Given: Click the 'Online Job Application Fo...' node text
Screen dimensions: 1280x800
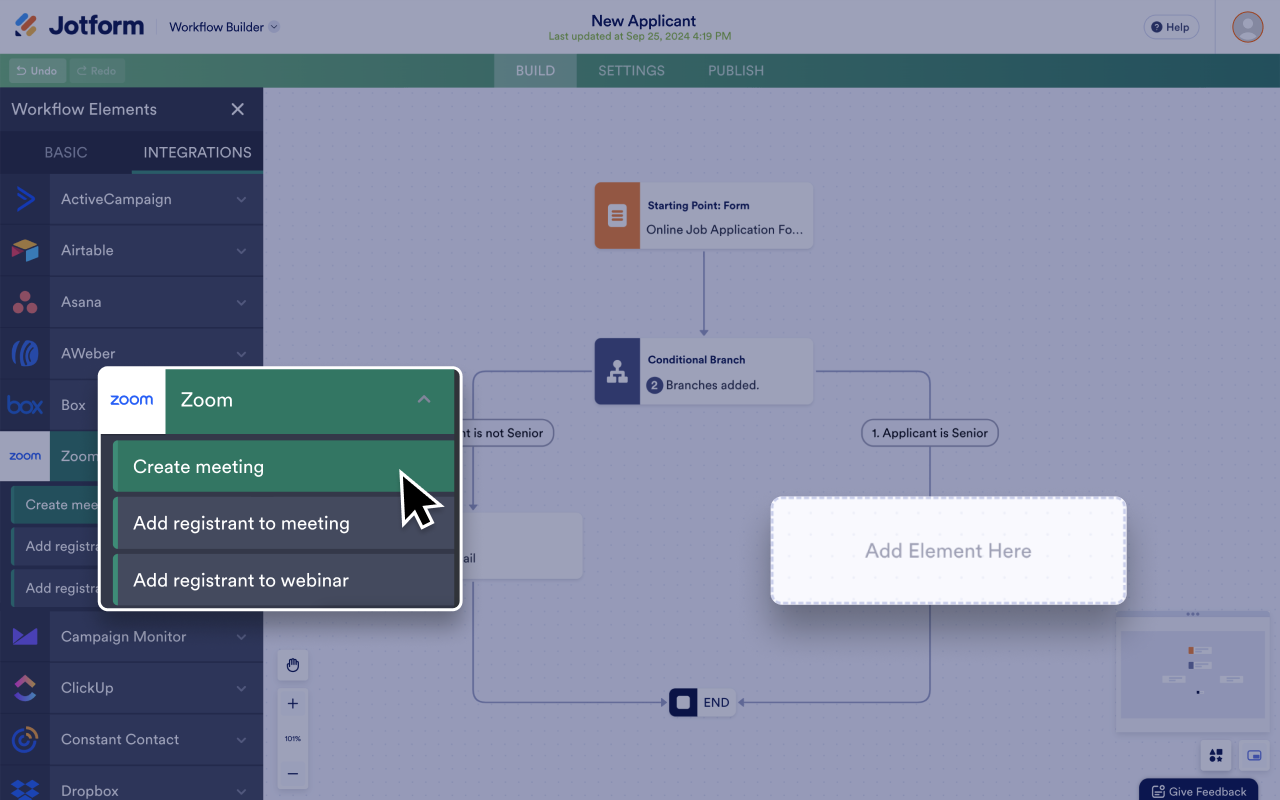Looking at the screenshot, I should (x=724, y=229).
